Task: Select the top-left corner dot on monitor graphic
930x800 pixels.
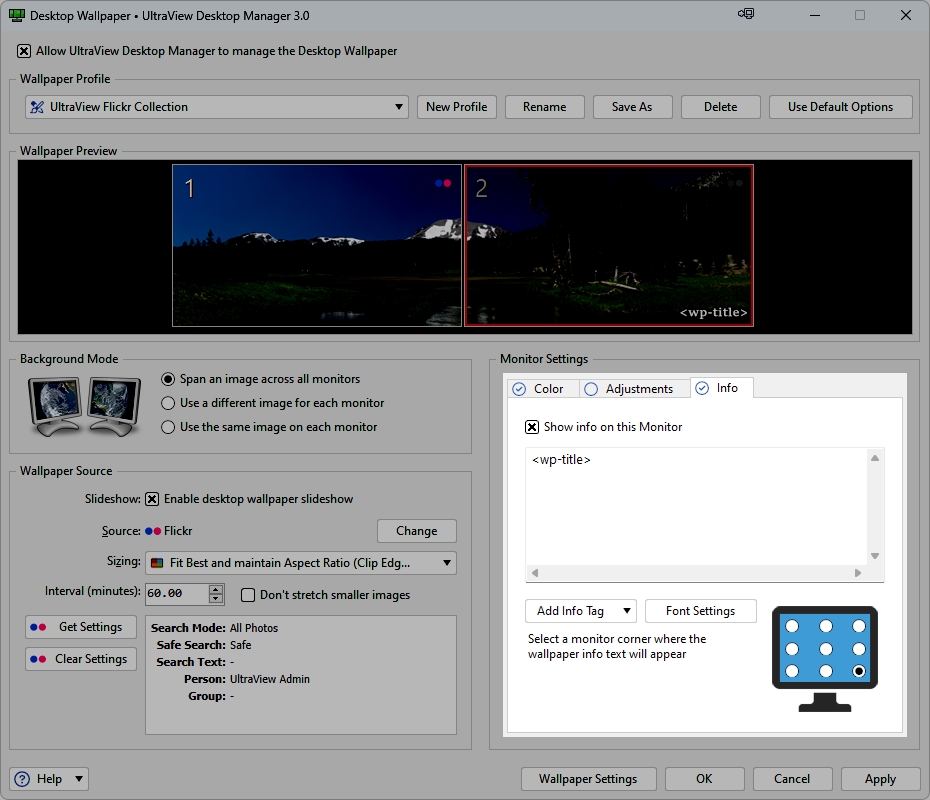Action: (x=792, y=626)
